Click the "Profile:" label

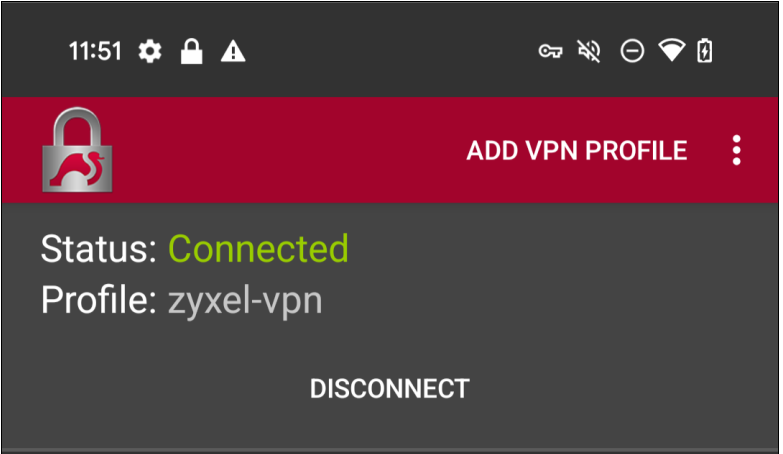tap(99, 300)
